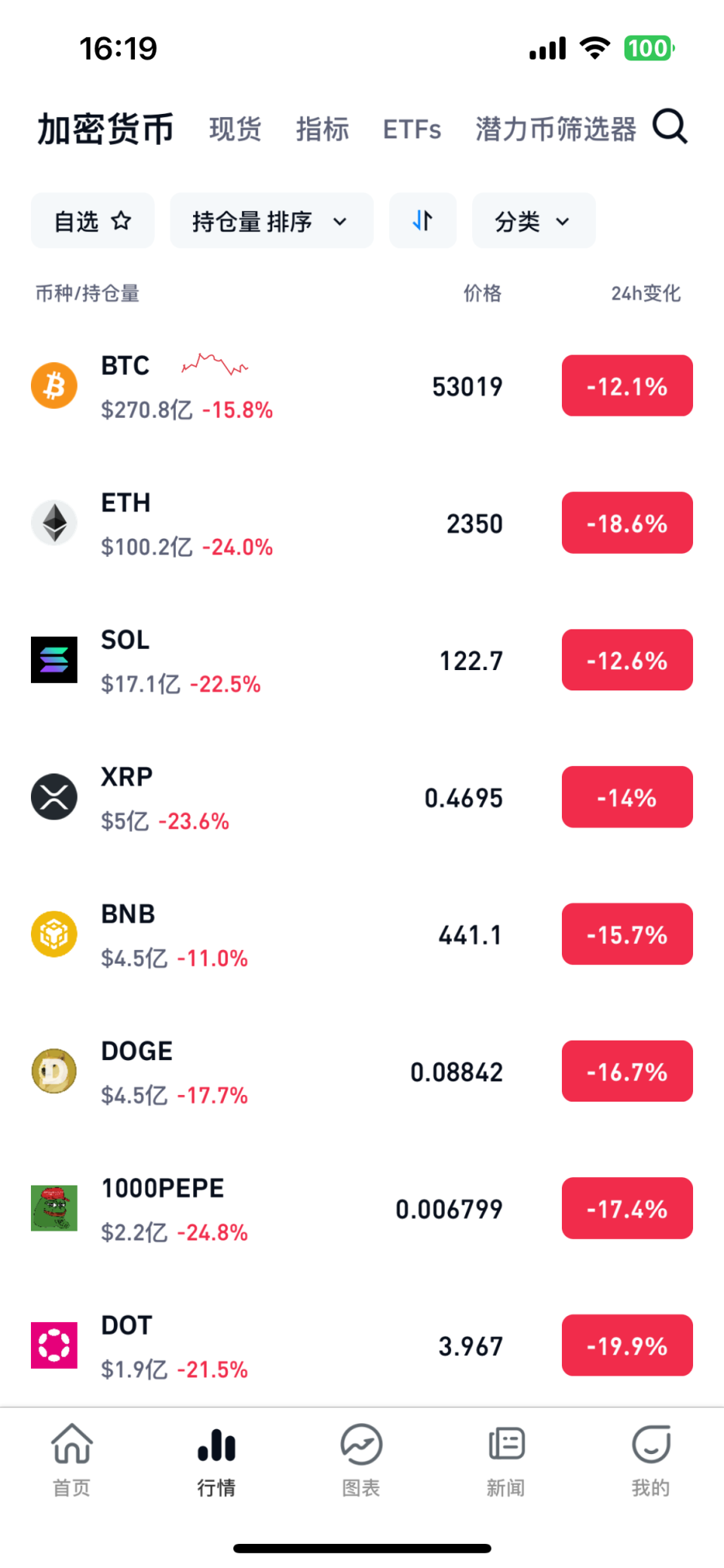Image resolution: width=724 pixels, height=1568 pixels.
Task: Tap the Solana logo icon
Action: tap(54, 659)
